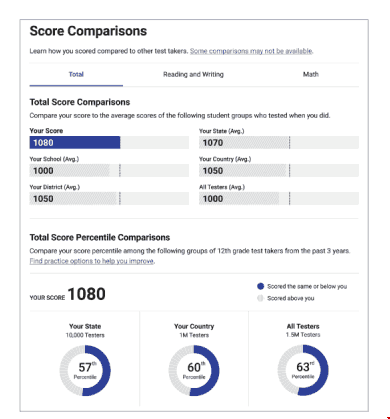Select the Total tab

pos(76,75)
